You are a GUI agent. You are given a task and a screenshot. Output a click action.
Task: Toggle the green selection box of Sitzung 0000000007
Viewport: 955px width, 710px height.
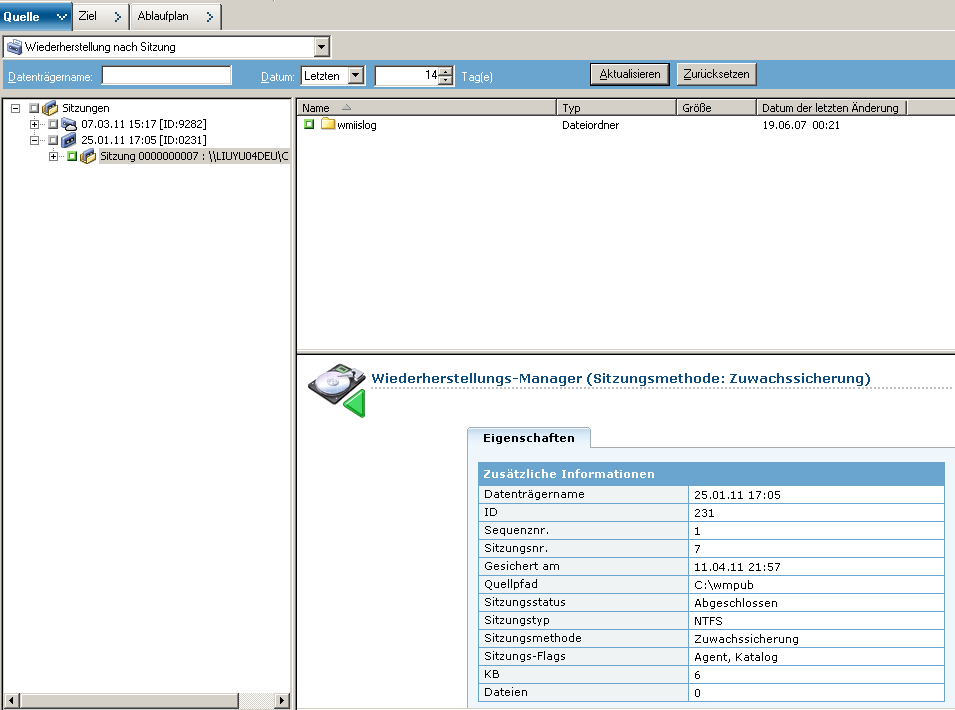(72, 157)
